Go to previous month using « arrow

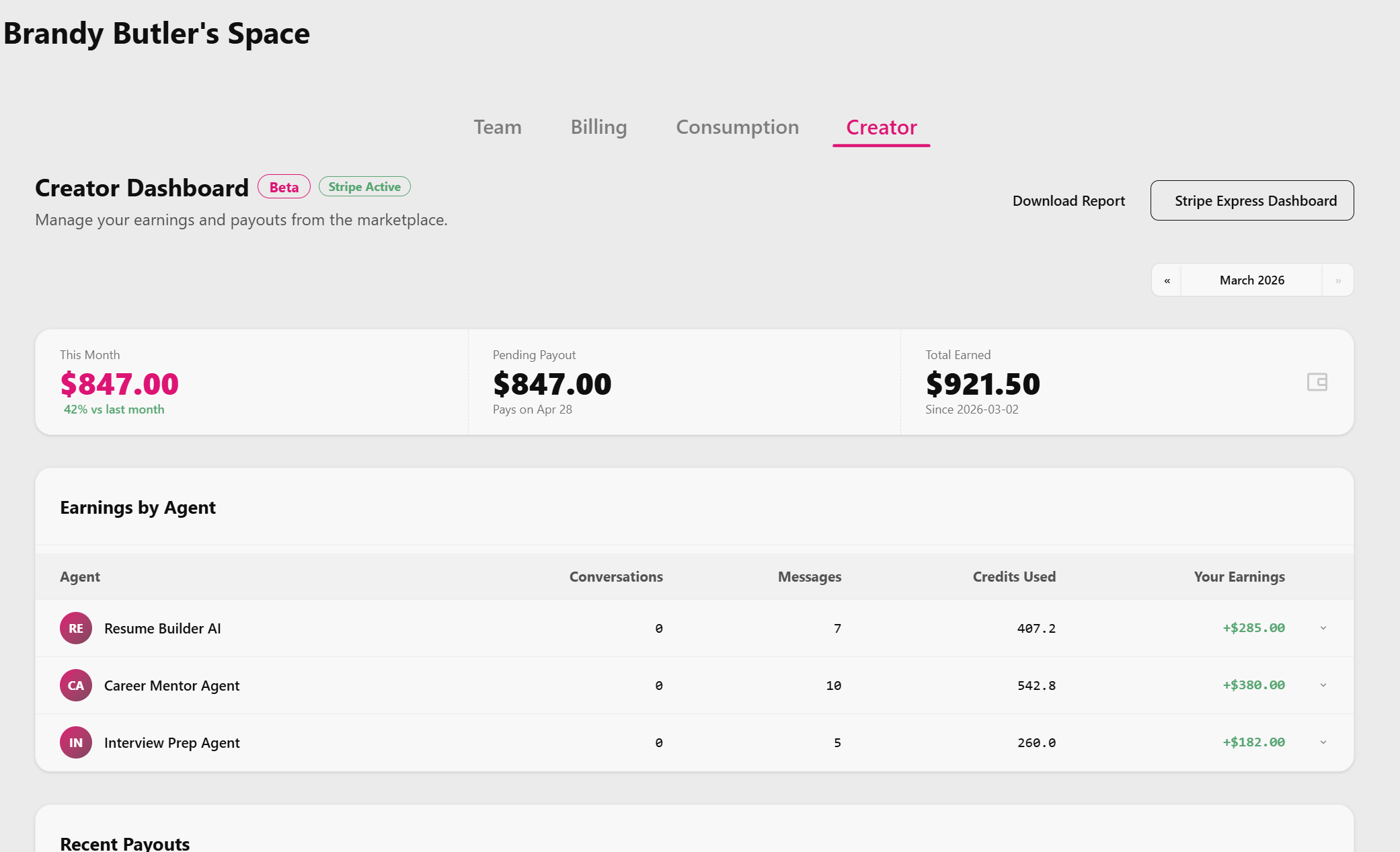1167,280
